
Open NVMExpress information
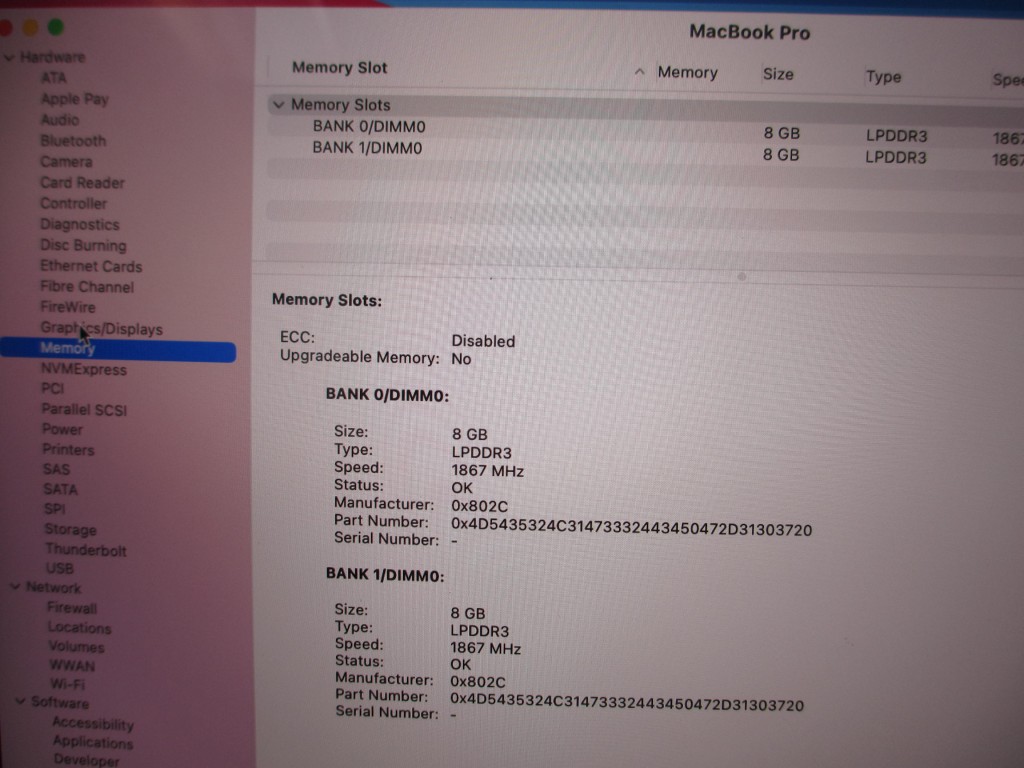(84, 370)
